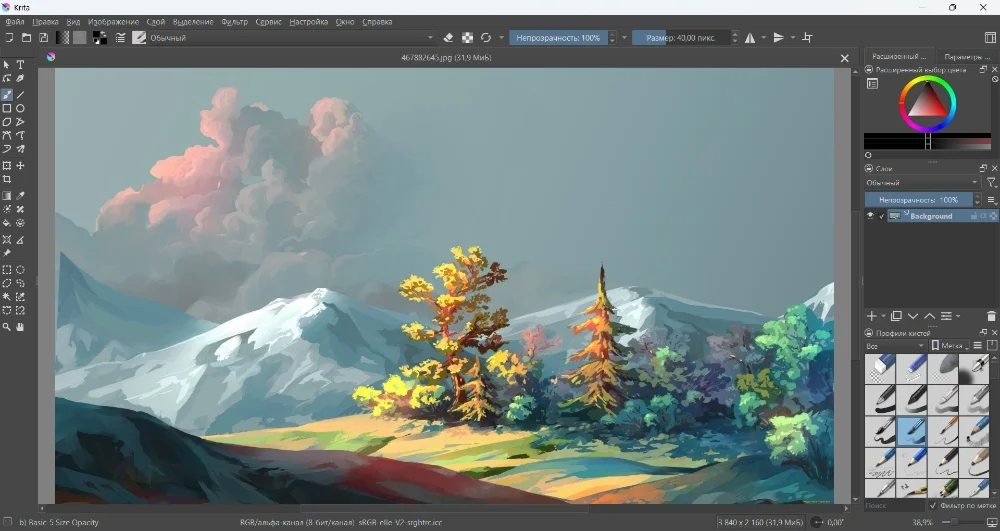This screenshot has width=1000, height=531.
Task: Open the 'Все' brush tag dropdown
Action: pos(895,346)
